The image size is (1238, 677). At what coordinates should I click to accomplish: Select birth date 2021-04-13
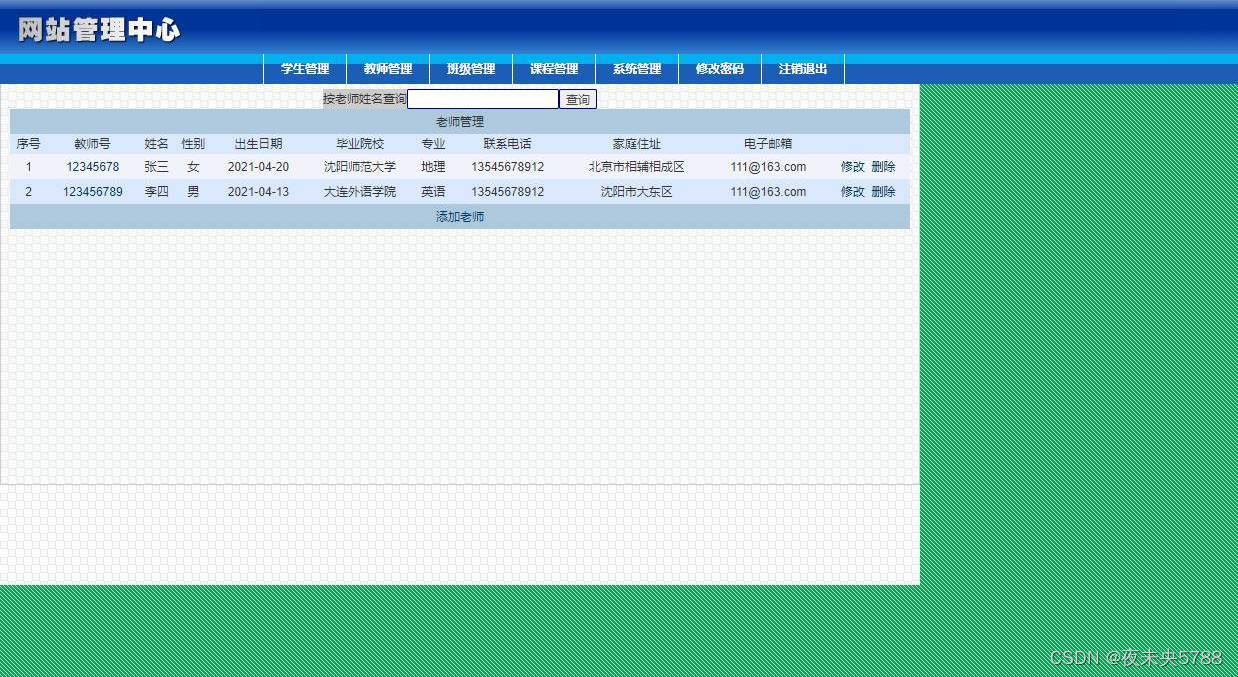click(258, 192)
